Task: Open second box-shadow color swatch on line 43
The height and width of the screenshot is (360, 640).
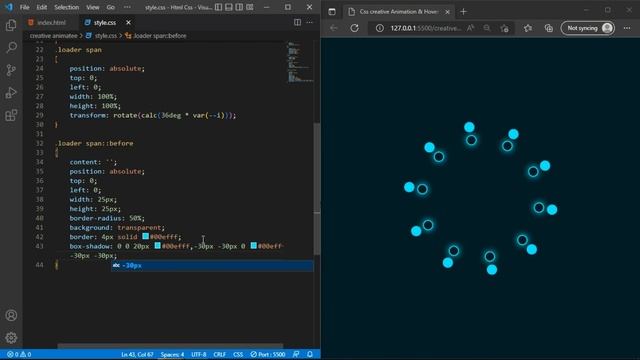Action: point(253,246)
